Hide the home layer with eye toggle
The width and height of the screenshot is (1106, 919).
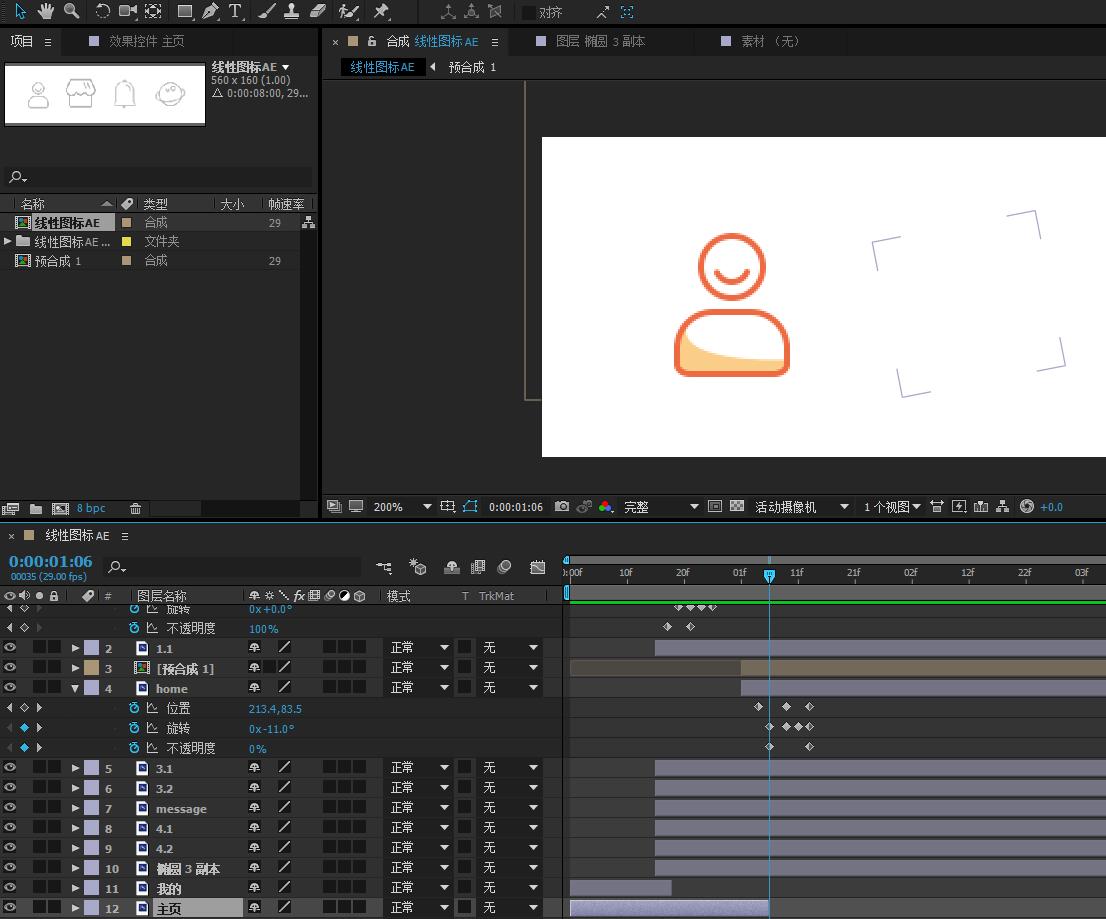[x=10, y=688]
